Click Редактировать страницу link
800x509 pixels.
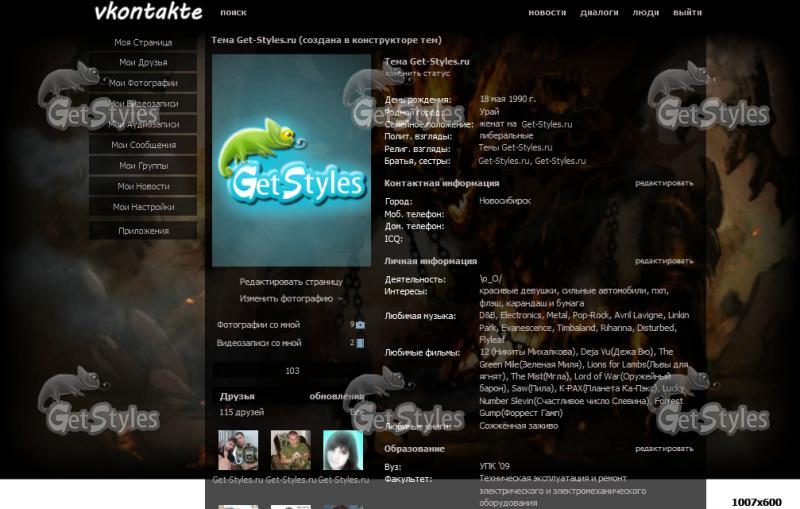click(291, 282)
